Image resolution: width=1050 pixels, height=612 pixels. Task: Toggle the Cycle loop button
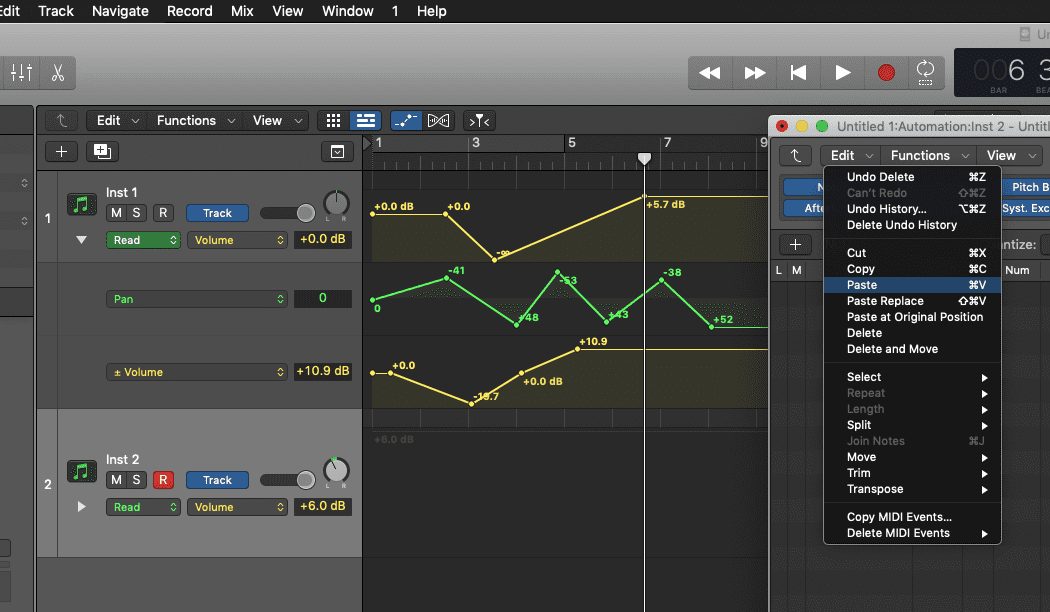pyautogui.click(x=925, y=72)
